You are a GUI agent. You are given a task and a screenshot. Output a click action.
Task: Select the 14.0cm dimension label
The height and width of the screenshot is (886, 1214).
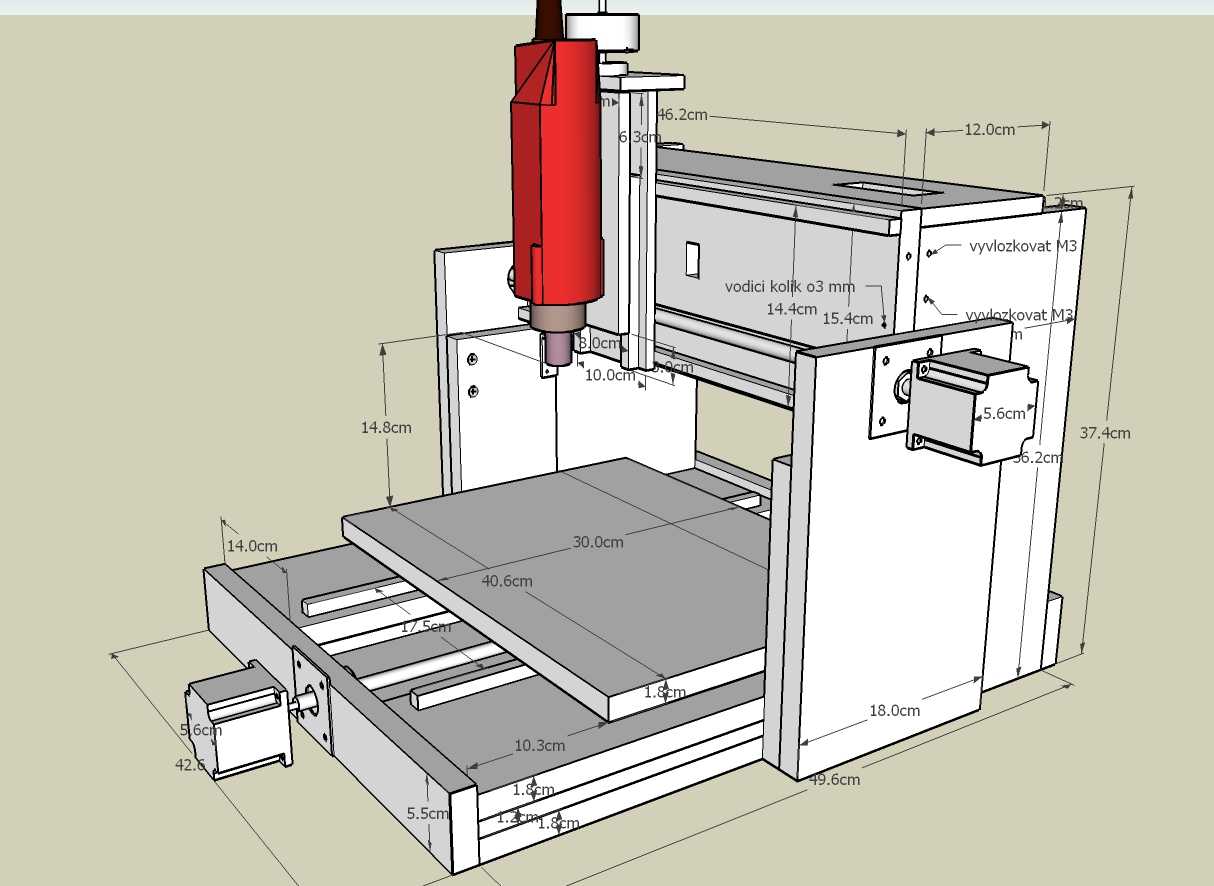tap(252, 546)
